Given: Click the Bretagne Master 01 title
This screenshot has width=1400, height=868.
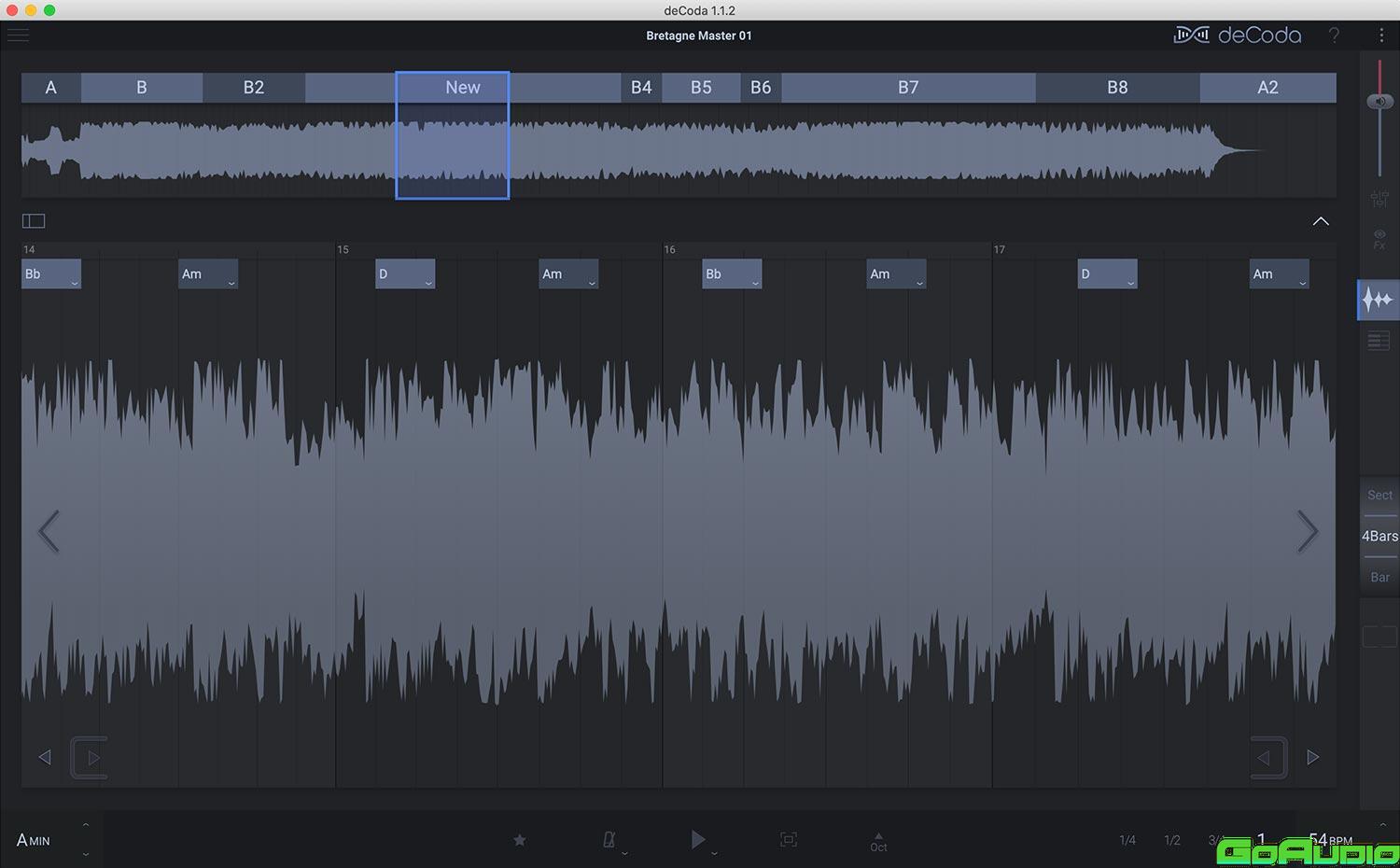Looking at the screenshot, I should click(698, 35).
